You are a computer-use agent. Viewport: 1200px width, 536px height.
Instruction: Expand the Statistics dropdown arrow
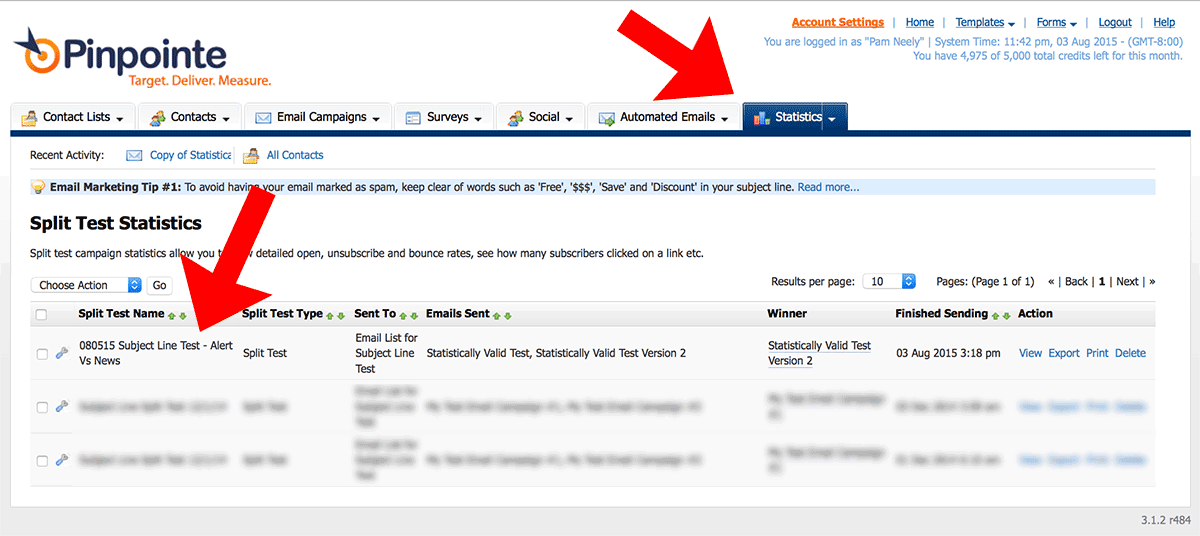(x=832, y=119)
